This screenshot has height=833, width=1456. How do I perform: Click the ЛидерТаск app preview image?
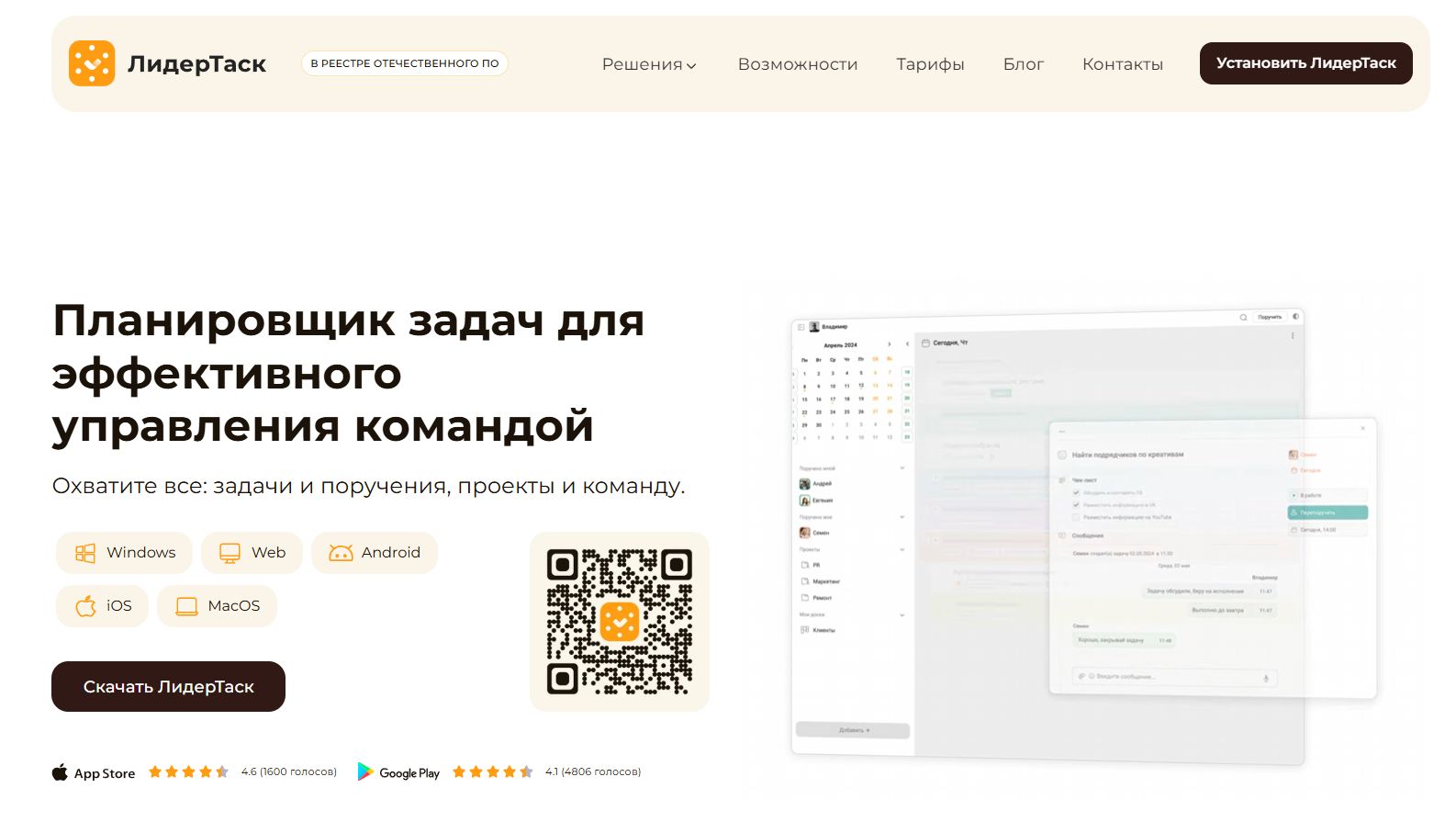tap(1083, 536)
